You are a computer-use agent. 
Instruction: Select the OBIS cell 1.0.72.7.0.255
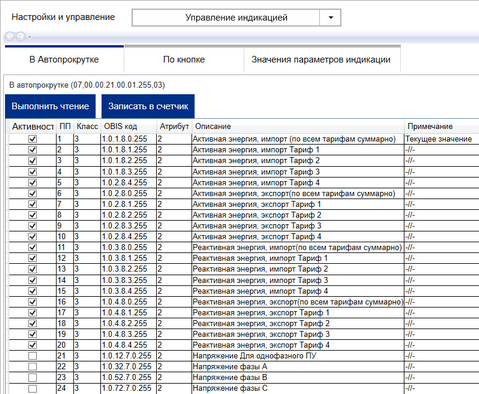click(128, 388)
